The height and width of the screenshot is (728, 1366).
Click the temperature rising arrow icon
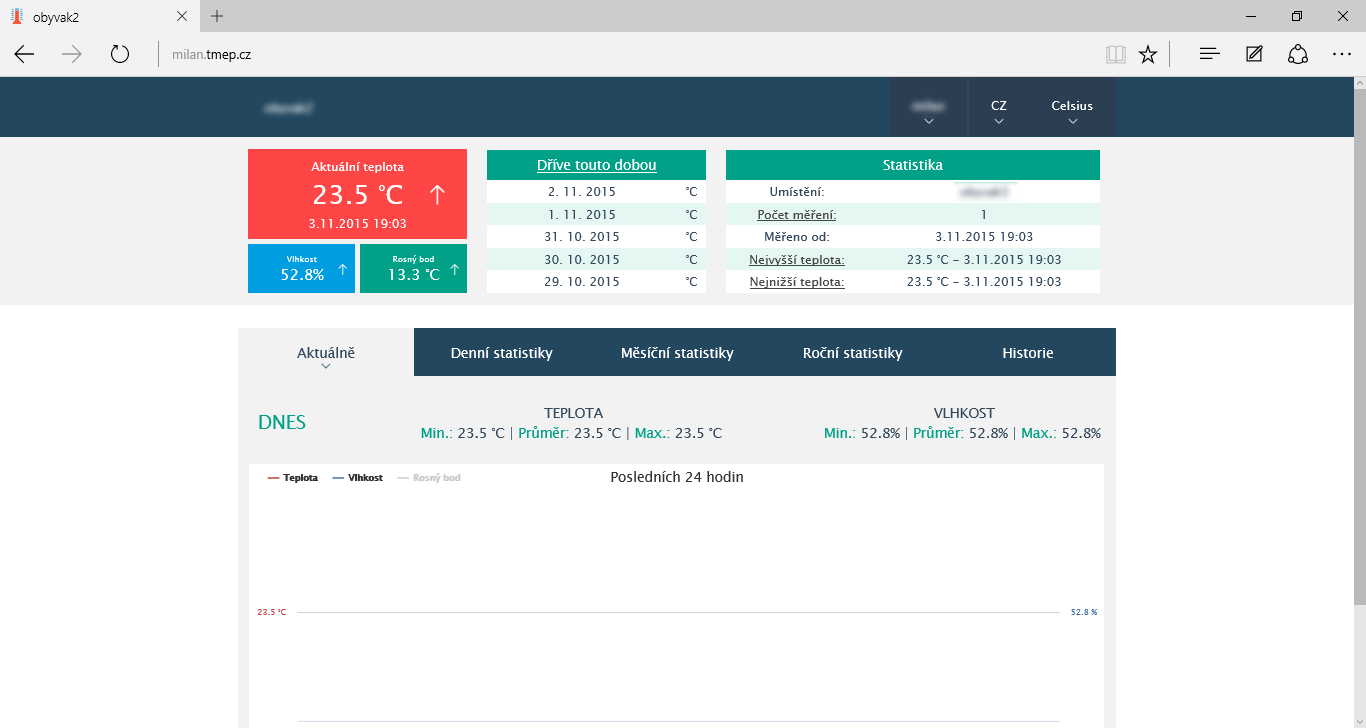(437, 195)
